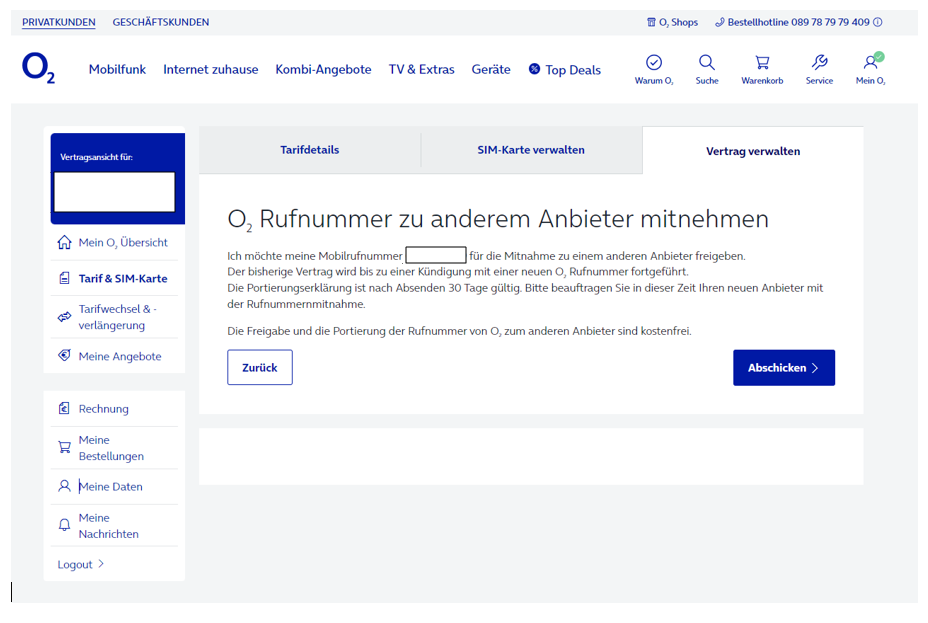
Task: Open the Top Deals menu
Action: 565,70
